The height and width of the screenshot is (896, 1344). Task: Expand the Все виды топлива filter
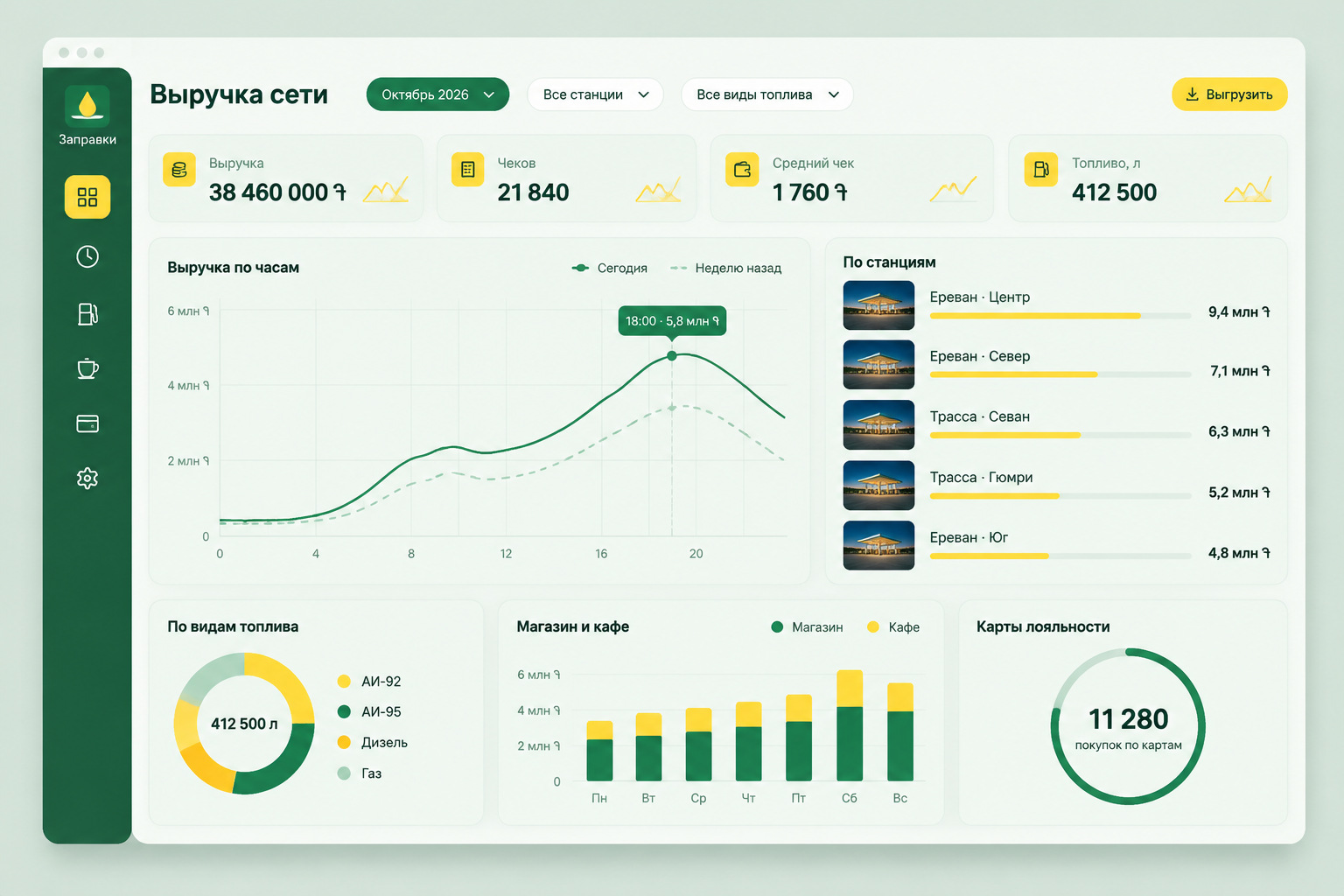(766, 94)
